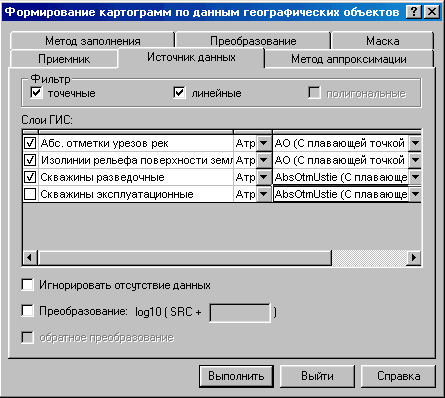Open Атр dropdown for Скважины разведочные
The image size is (445, 398).
click(264, 177)
